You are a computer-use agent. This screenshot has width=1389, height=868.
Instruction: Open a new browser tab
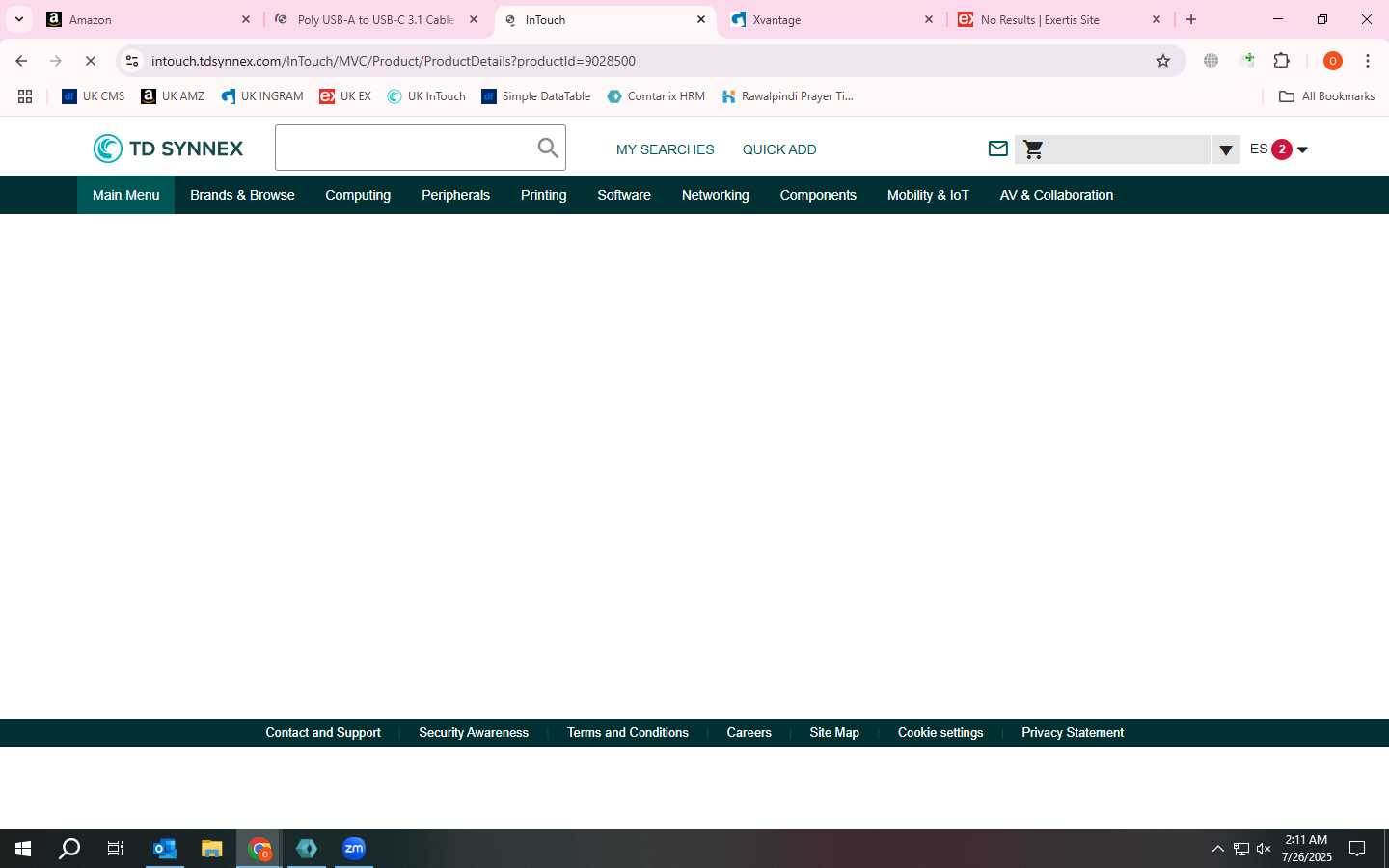(1191, 19)
